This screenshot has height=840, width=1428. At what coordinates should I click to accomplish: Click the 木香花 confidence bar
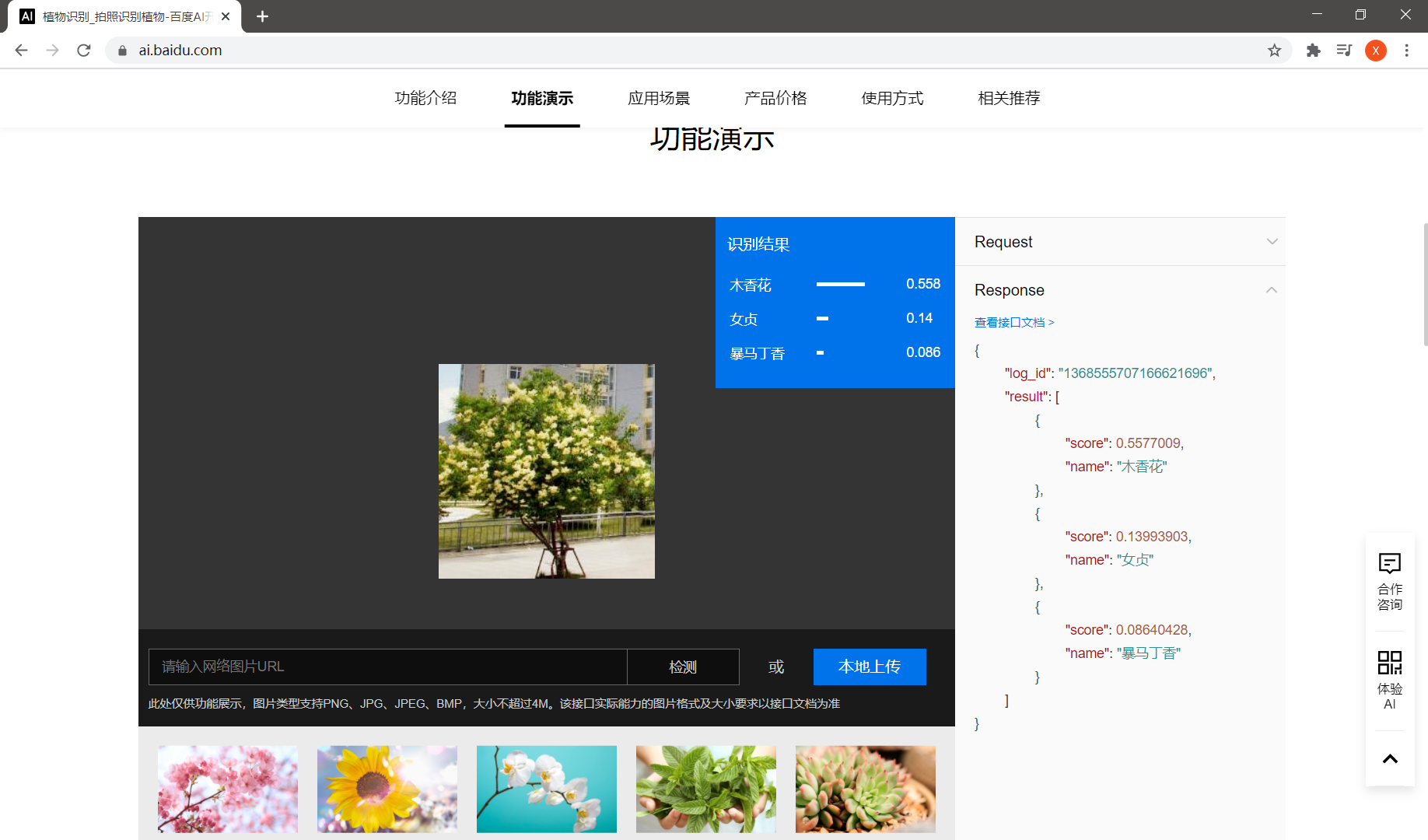tap(841, 285)
